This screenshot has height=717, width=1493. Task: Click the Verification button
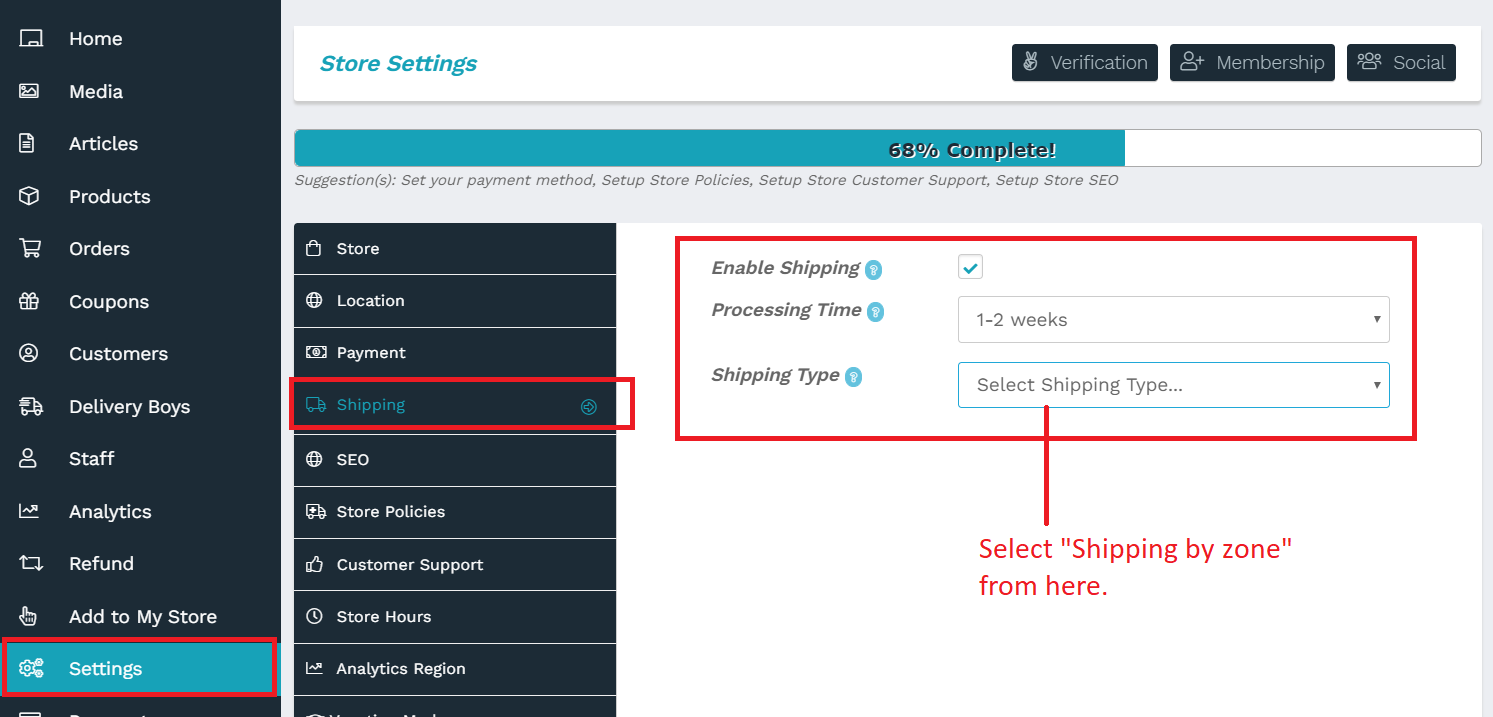point(1084,62)
